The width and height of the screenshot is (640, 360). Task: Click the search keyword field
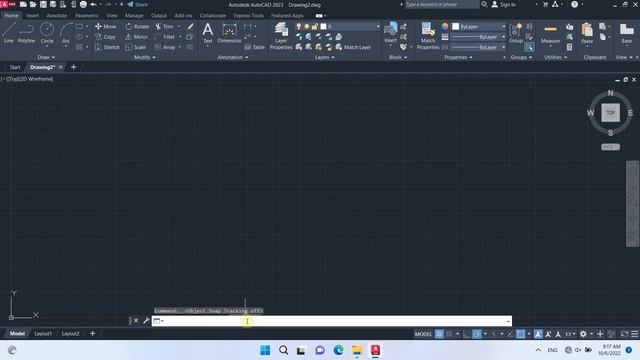pyautogui.click(x=442, y=4)
